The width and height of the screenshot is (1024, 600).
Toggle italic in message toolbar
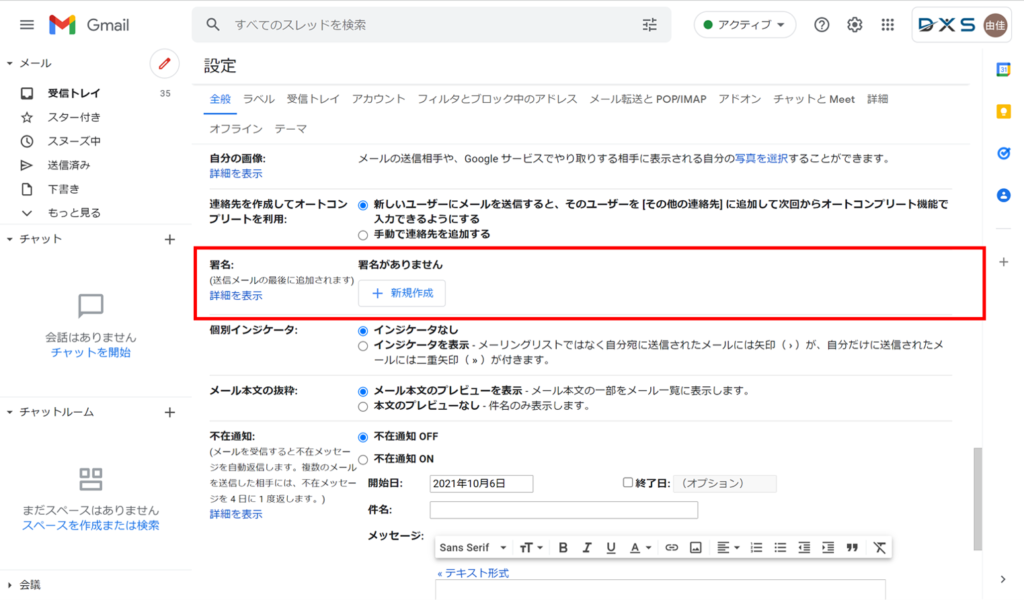click(586, 548)
